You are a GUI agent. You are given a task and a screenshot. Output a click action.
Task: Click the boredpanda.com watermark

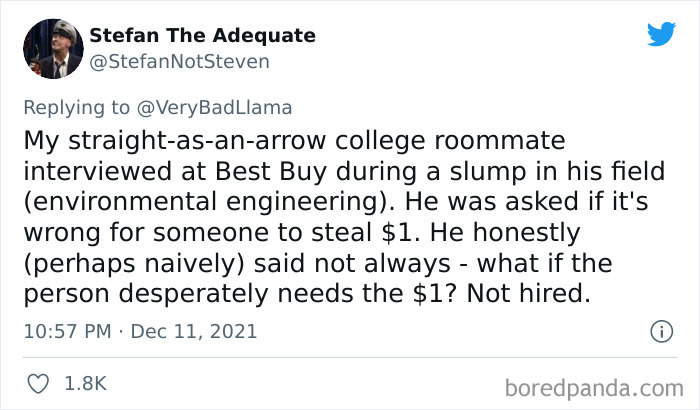tap(594, 388)
